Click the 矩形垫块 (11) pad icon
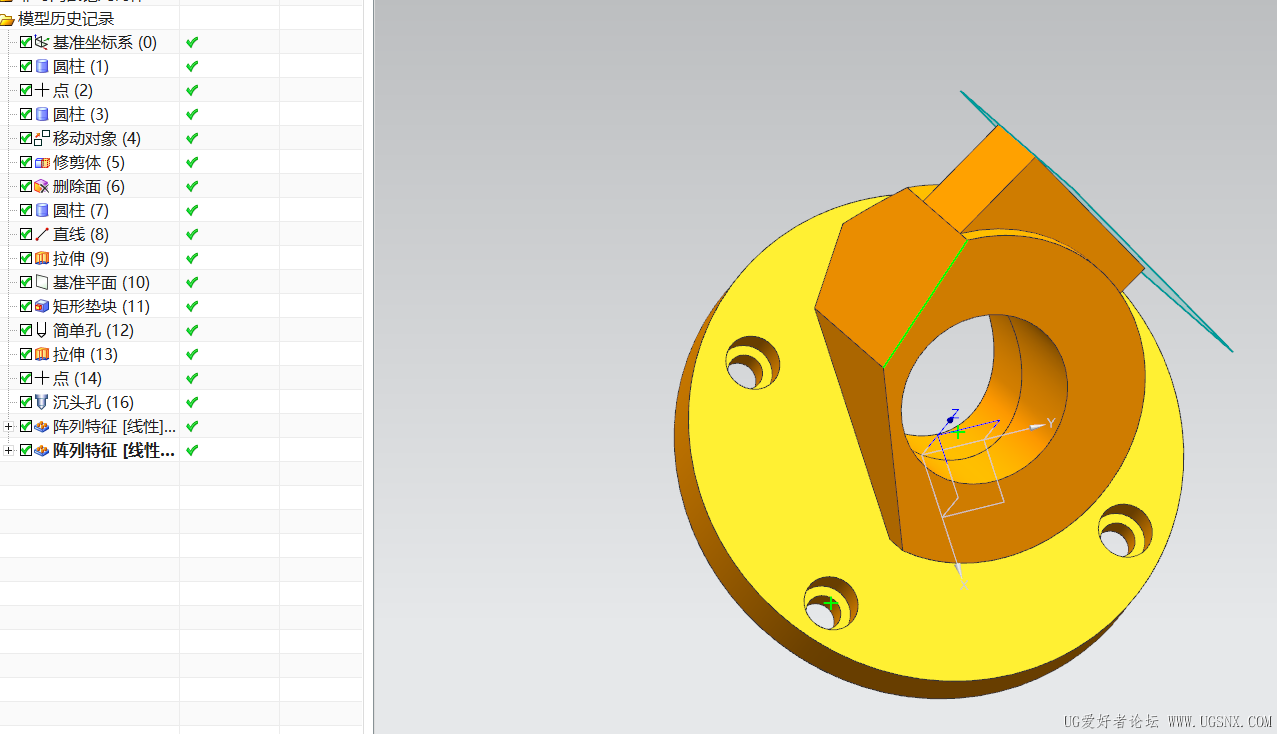The image size is (1277, 734). (x=42, y=306)
